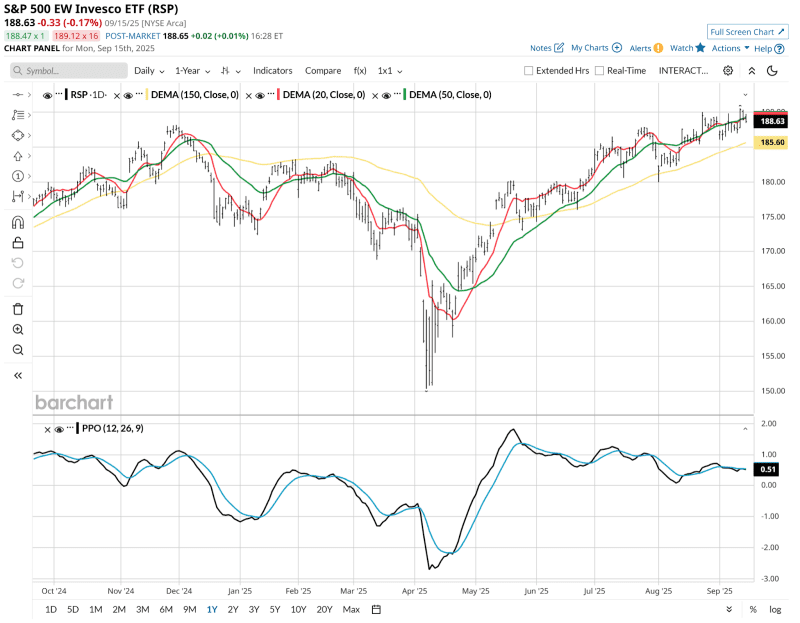Viewport: 800px width, 623px height.
Task: Collapse the left drawing toolbar
Action: [18, 375]
